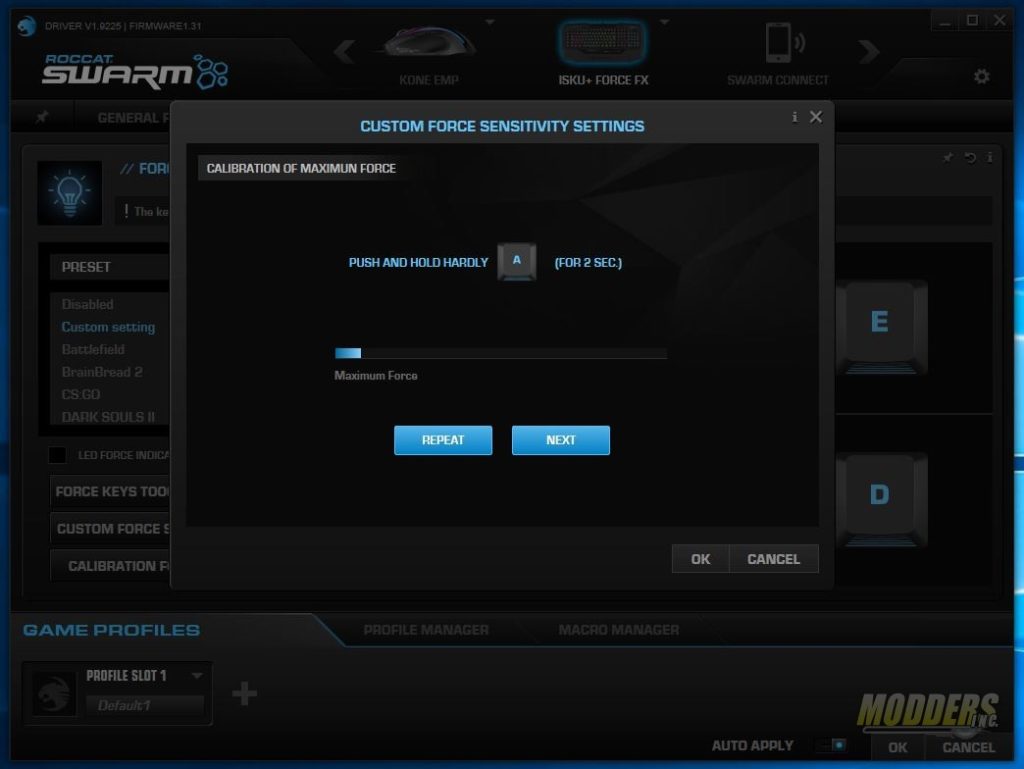Click the reset arrow icon in panel header
Image resolution: width=1024 pixels, height=769 pixels.
click(x=970, y=157)
